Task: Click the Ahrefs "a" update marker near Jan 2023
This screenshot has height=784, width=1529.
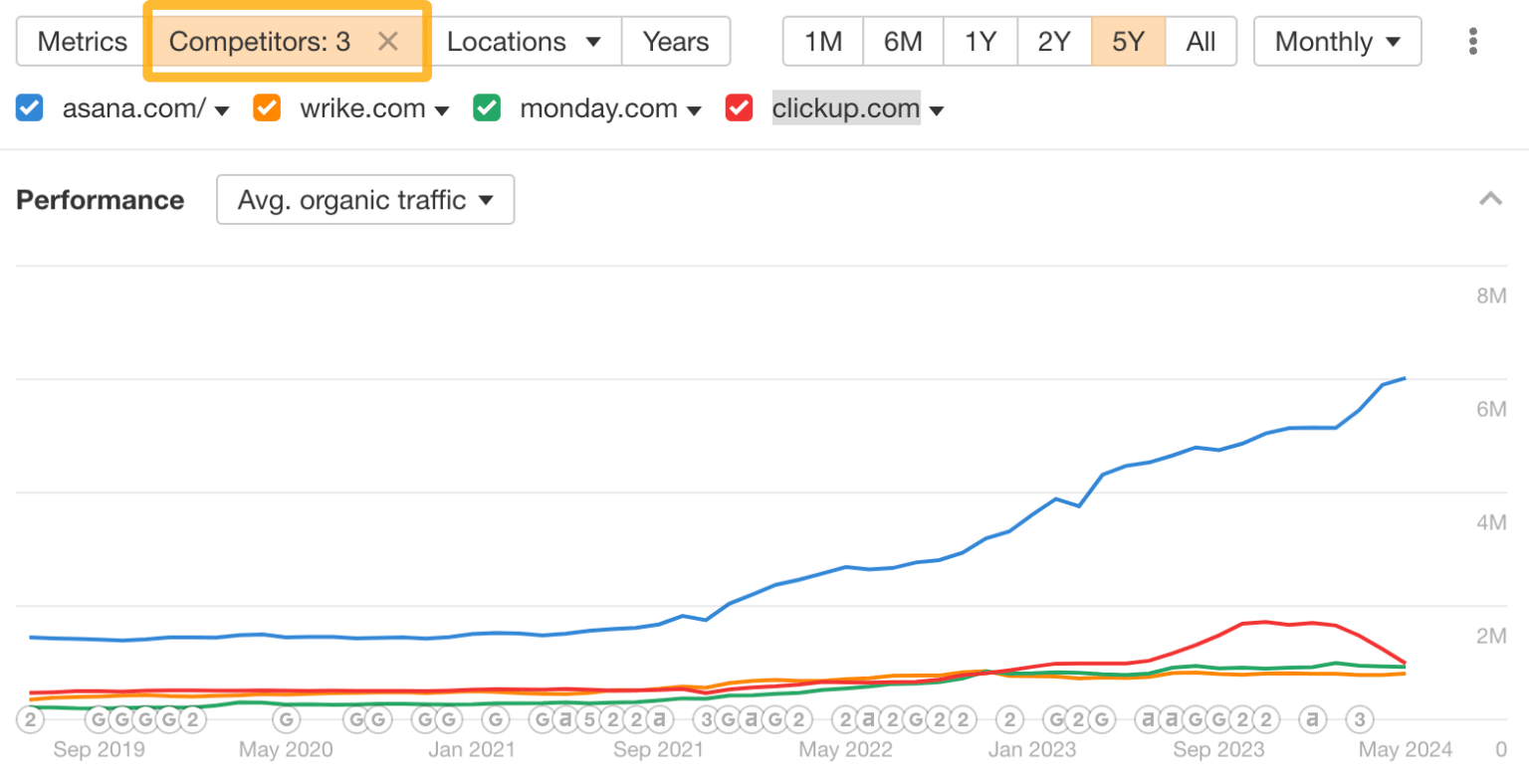Action: point(1148,718)
